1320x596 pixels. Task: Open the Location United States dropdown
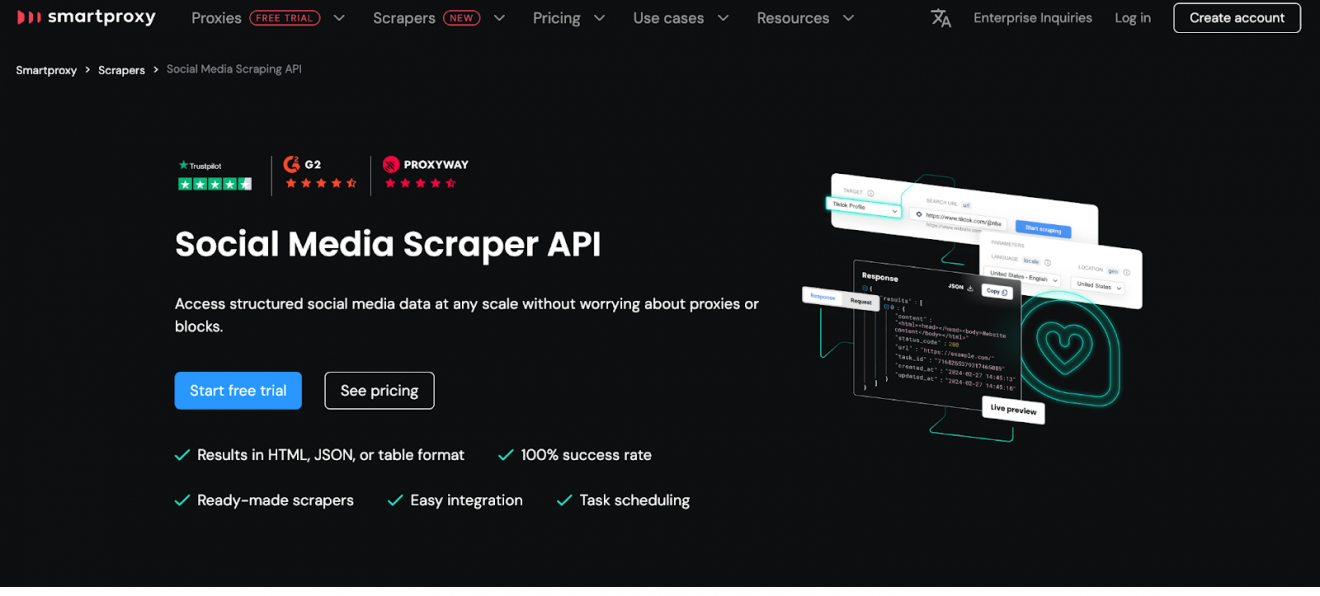1095,284
